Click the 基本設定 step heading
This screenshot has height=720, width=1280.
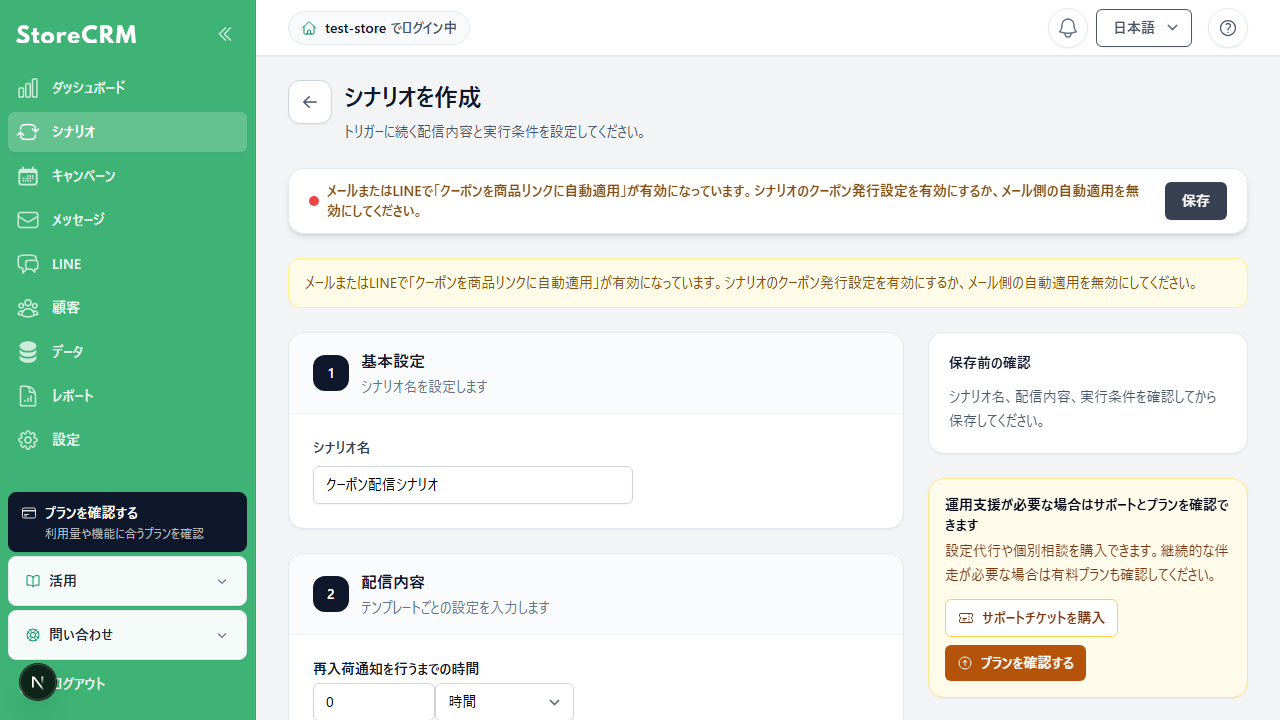(x=393, y=361)
